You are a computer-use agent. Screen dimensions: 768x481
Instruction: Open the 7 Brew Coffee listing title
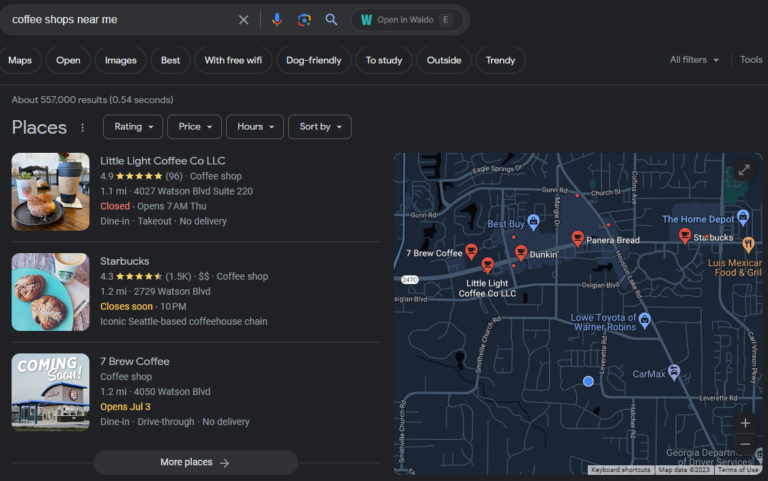coord(135,361)
